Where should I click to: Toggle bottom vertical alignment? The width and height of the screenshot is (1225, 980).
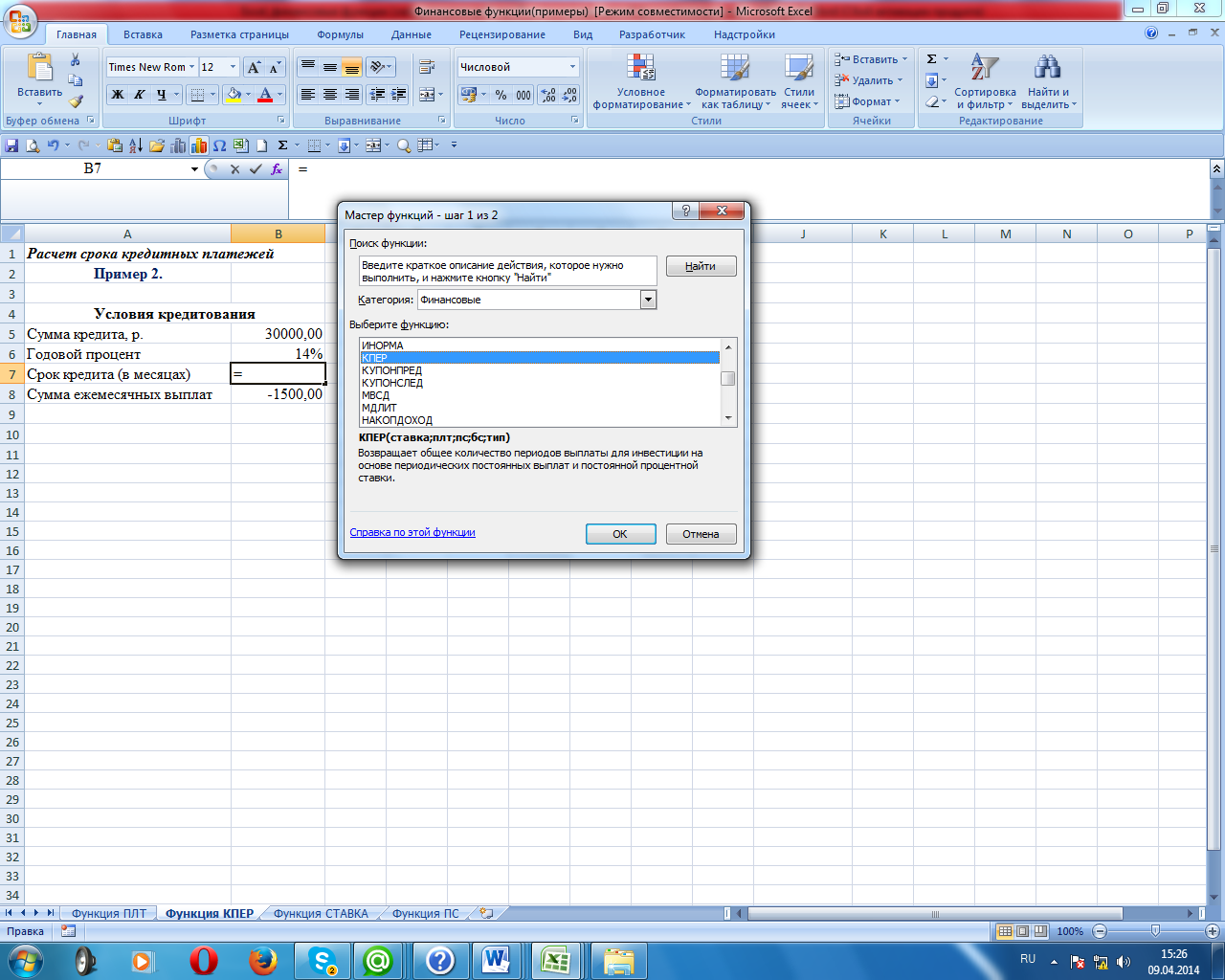352,67
